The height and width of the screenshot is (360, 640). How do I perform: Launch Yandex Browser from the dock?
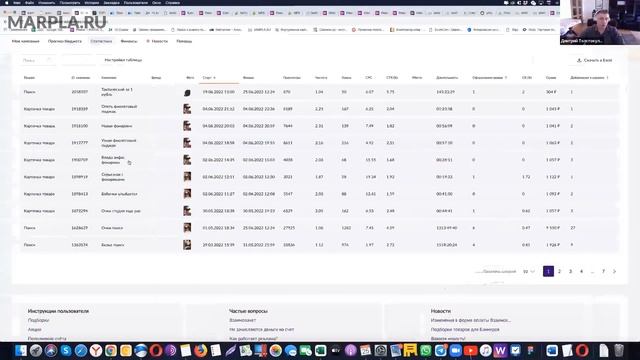pos(96,351)
